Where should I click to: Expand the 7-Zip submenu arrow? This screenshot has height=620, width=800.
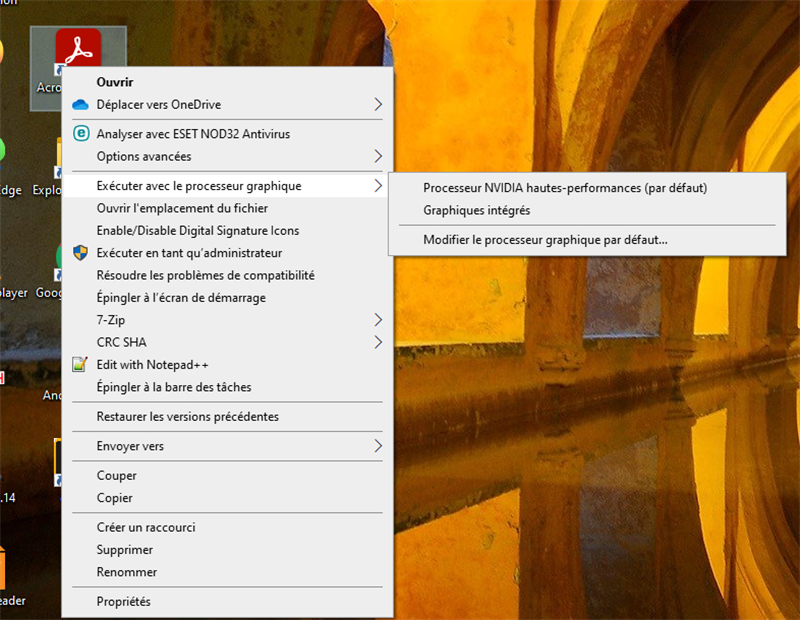[x=377, y=320]
